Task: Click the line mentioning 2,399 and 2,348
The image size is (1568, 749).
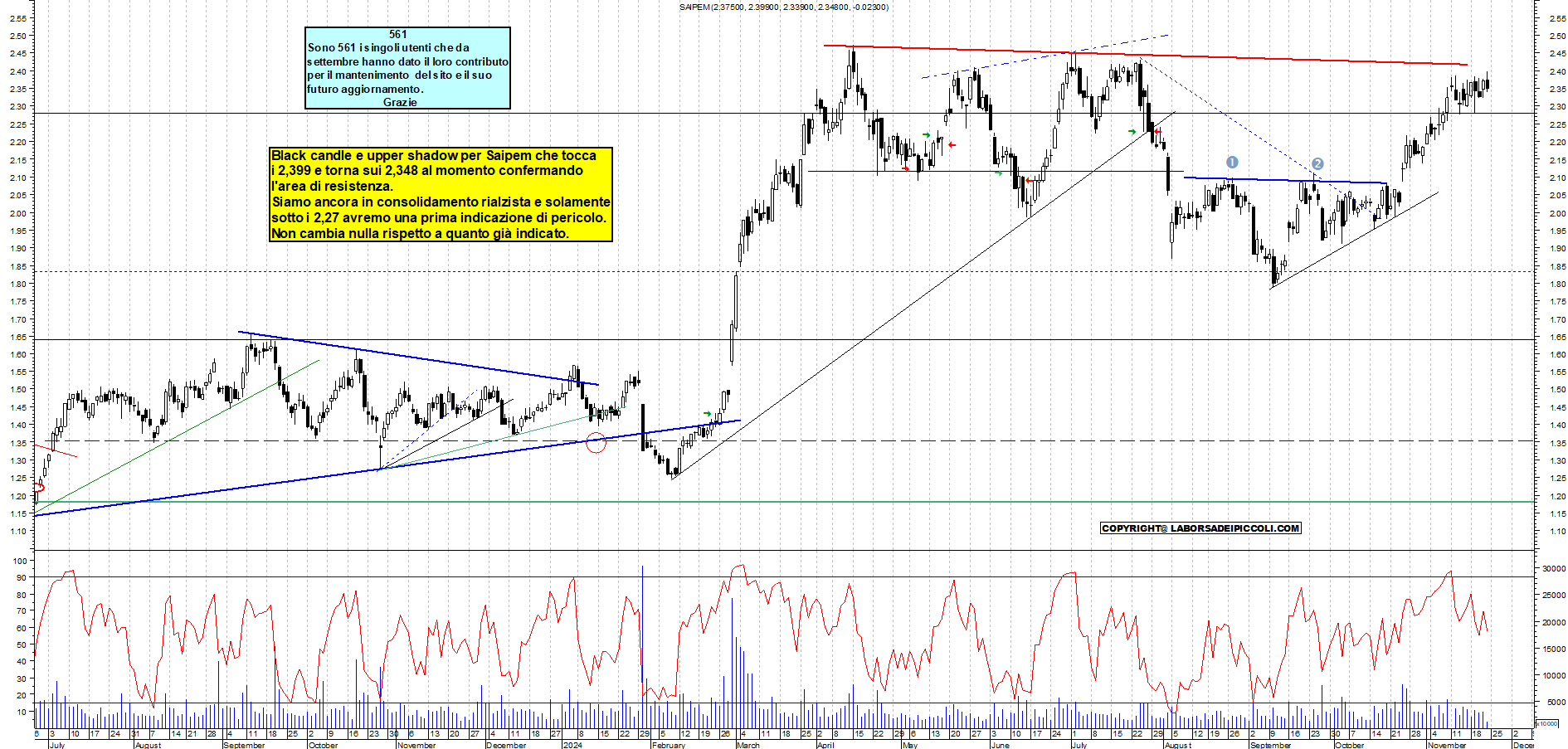Action: (427, 170)
